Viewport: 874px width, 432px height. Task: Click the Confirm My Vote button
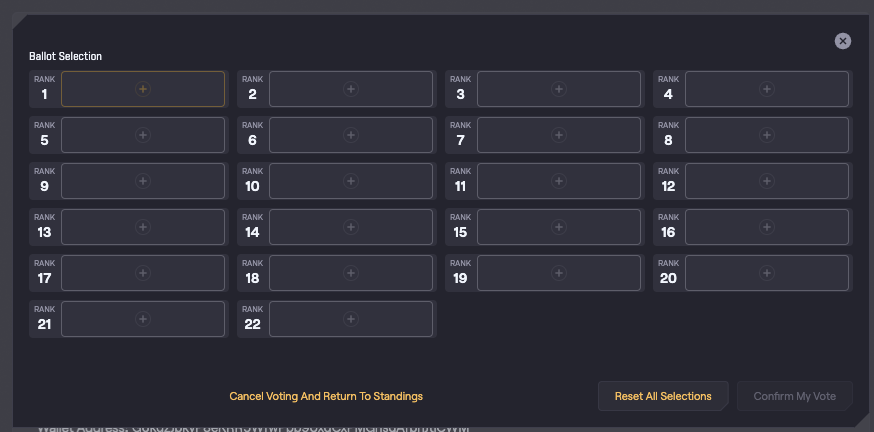tap(795, 396)
